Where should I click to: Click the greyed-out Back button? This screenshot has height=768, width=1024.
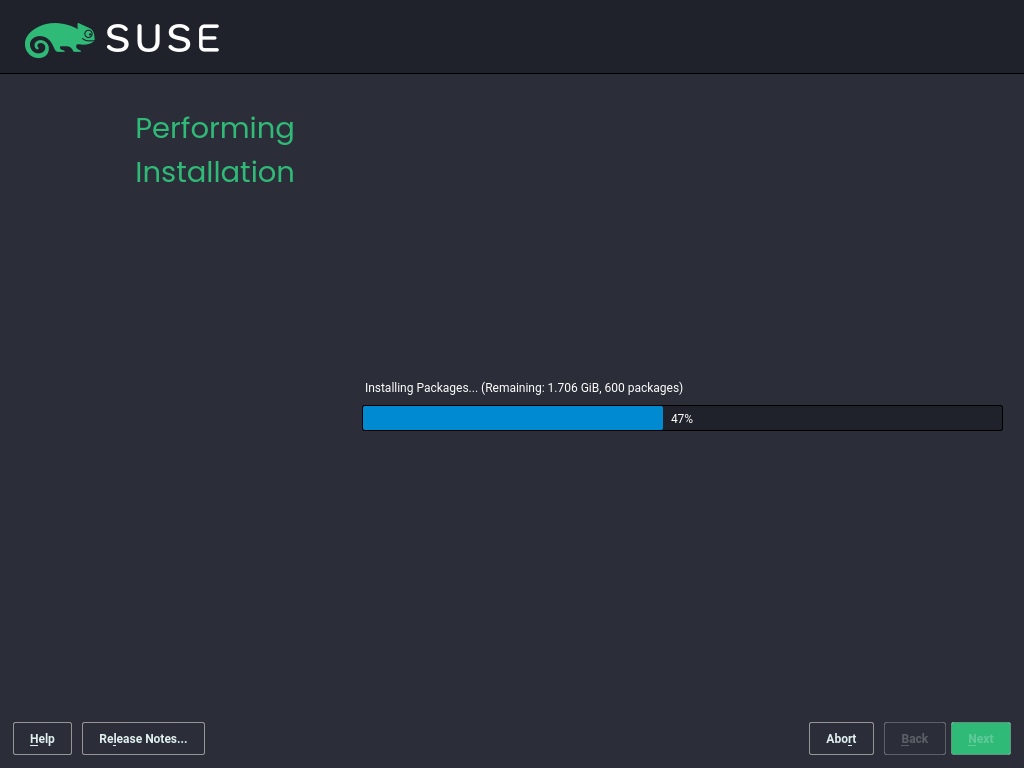tap(915, 739)
